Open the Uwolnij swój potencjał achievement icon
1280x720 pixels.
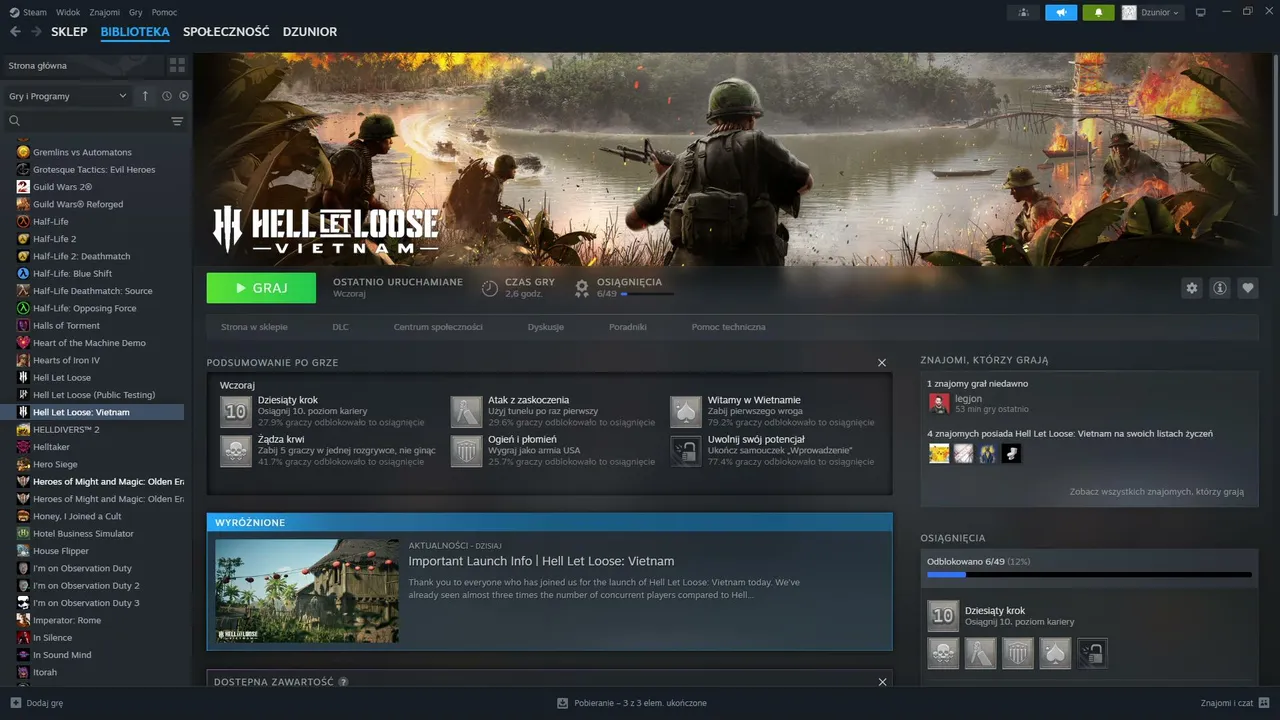[x=686, y=451]
